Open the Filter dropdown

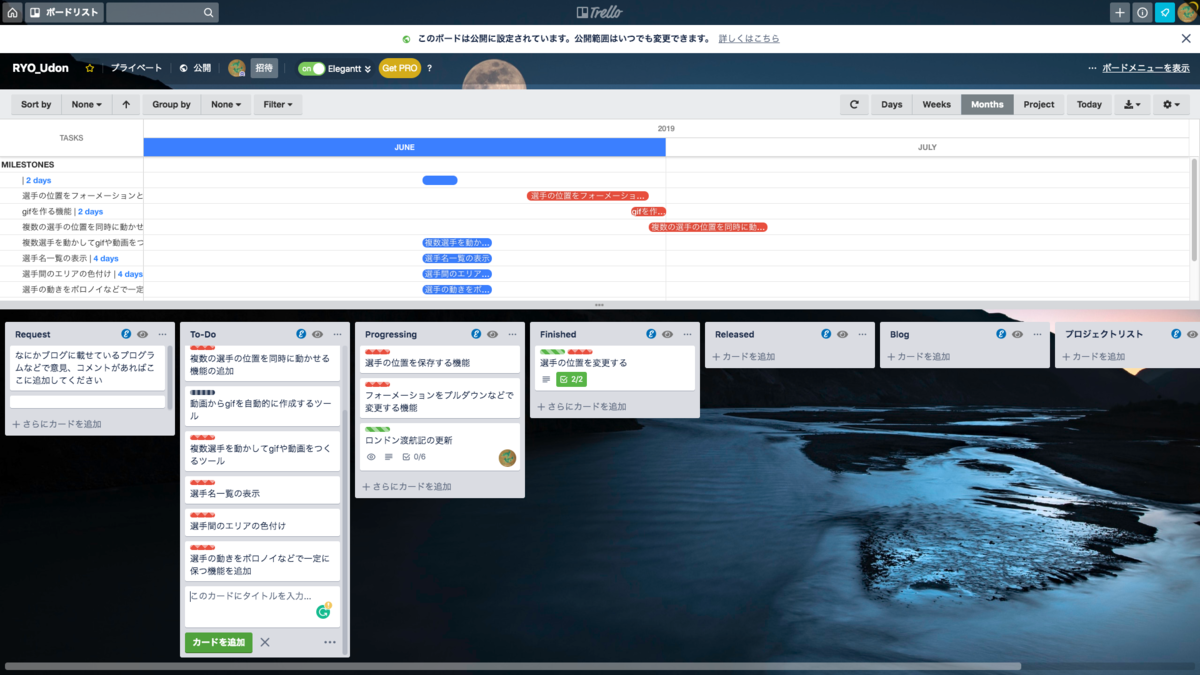coord(277,104)
